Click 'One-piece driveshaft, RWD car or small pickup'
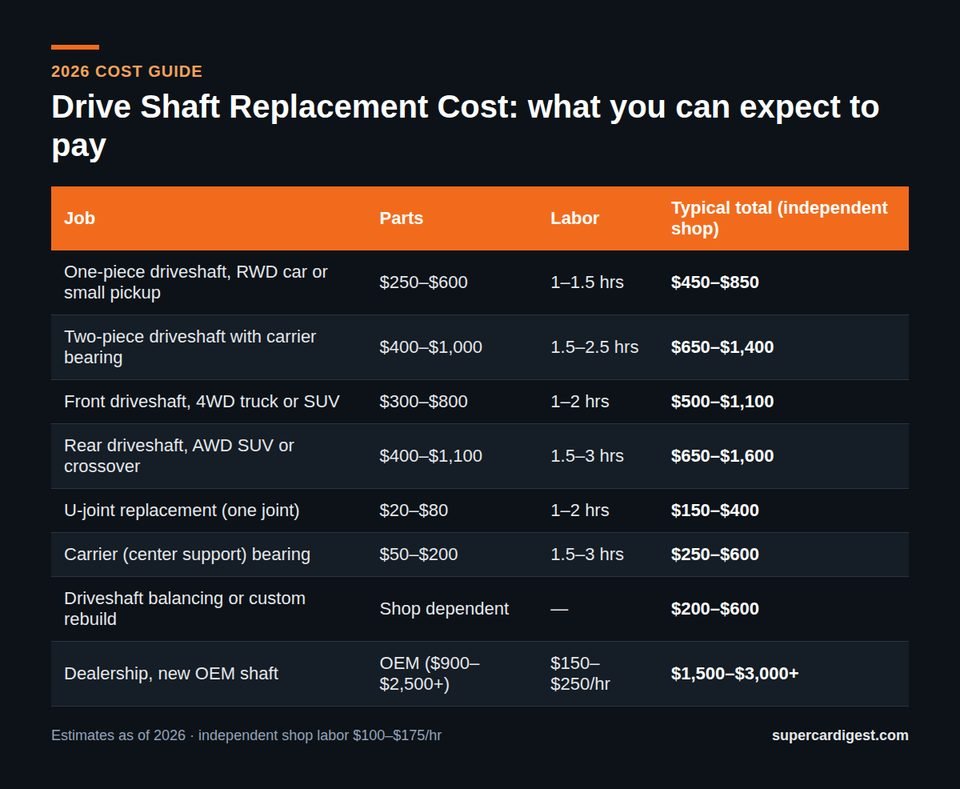This screenshot has width=960, height=789. (196, 282)
